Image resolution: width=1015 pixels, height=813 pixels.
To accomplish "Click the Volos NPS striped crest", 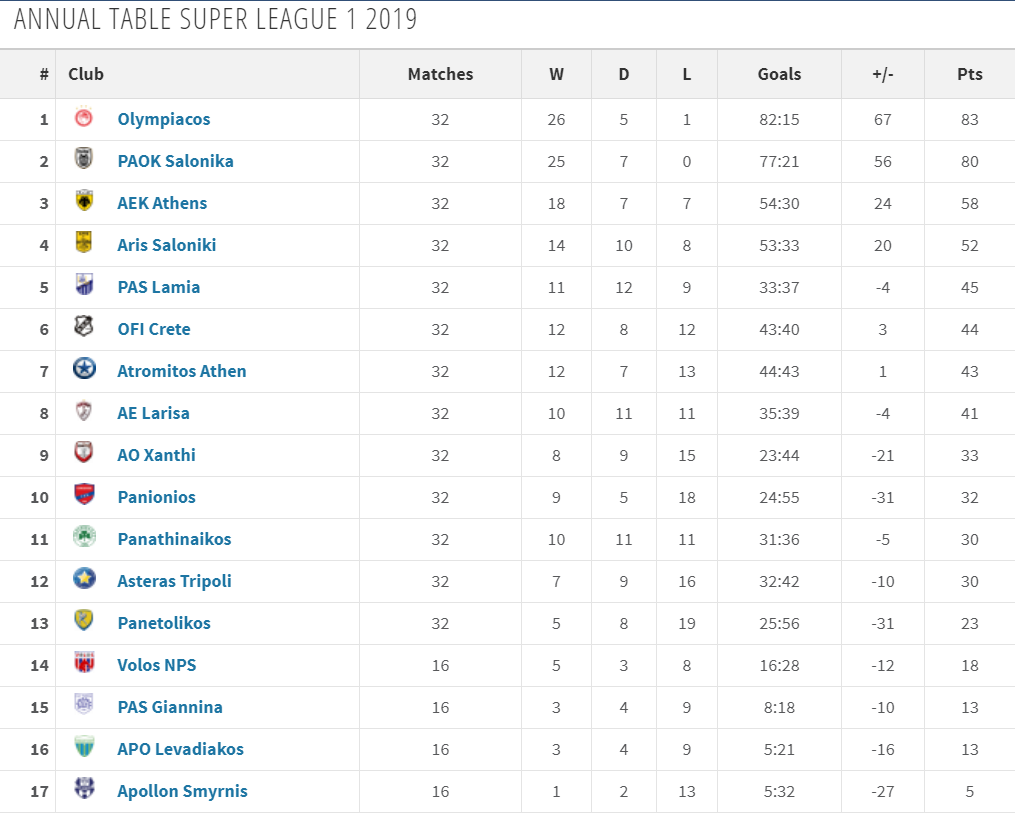I will point(84,663).
